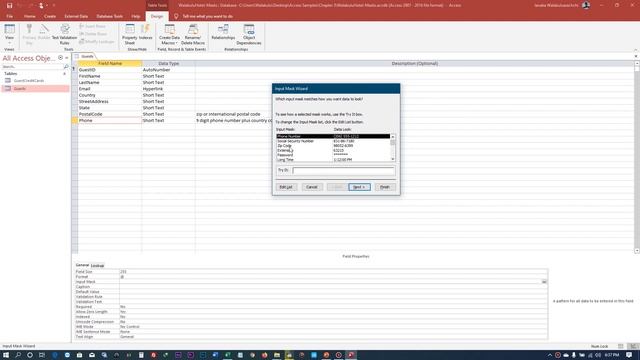Switch to the Home tab
The height and width of the screenshot is (360, 640).
(x=29, y=16)
